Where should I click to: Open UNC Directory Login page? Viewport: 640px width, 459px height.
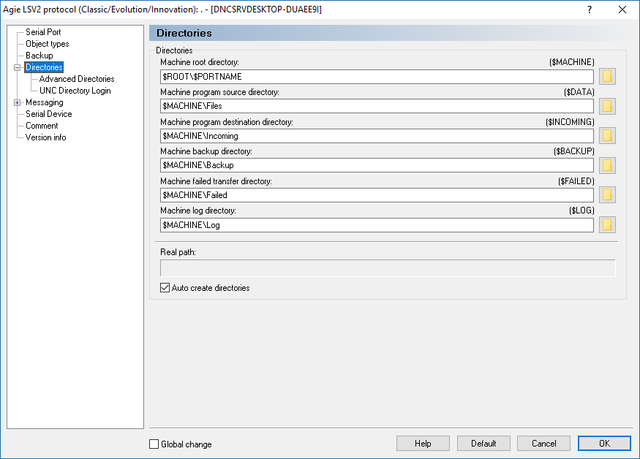point(75,91)
